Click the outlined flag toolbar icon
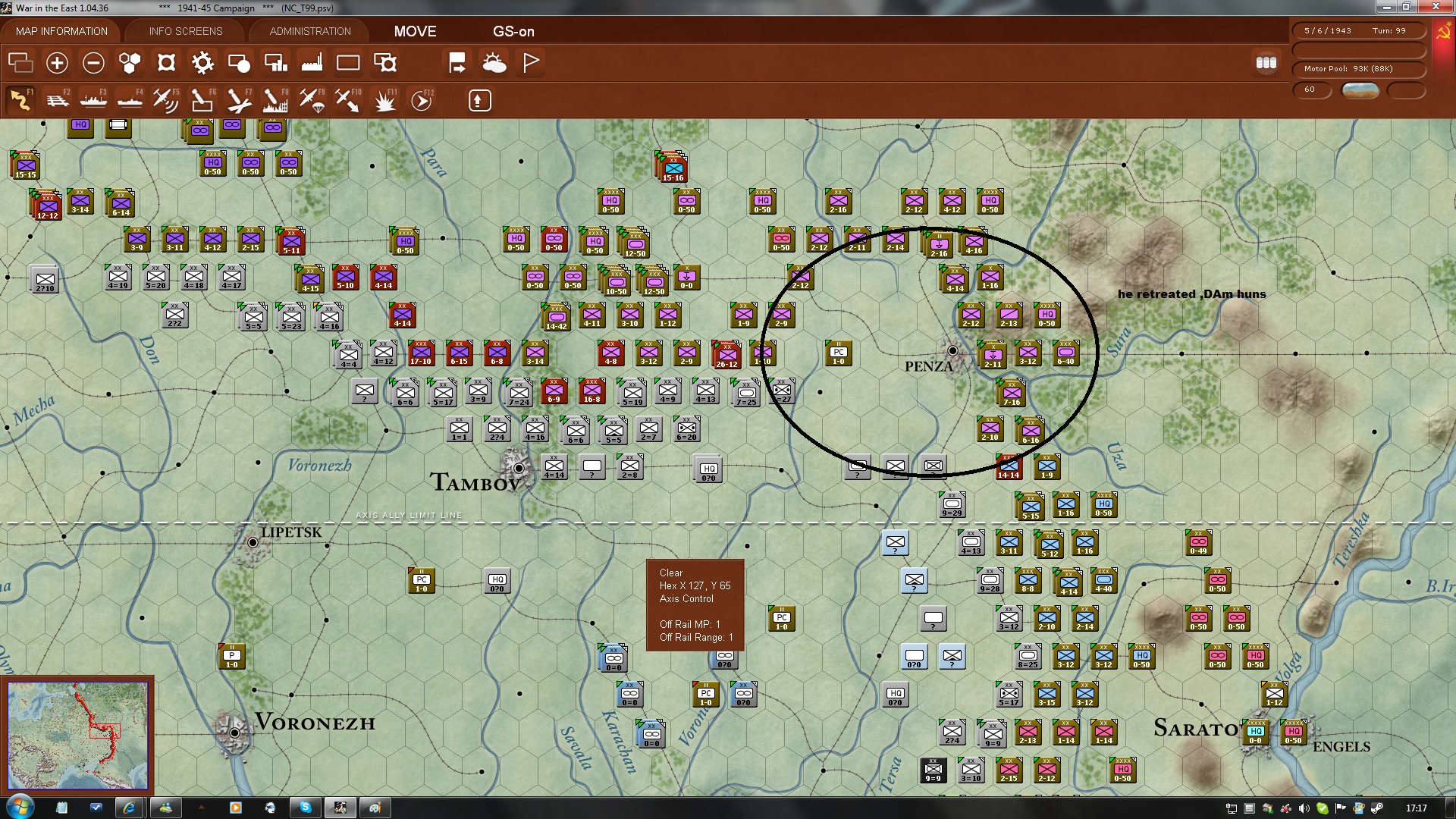Screen dimensions: 1456x819 click(x=531, y=63)
